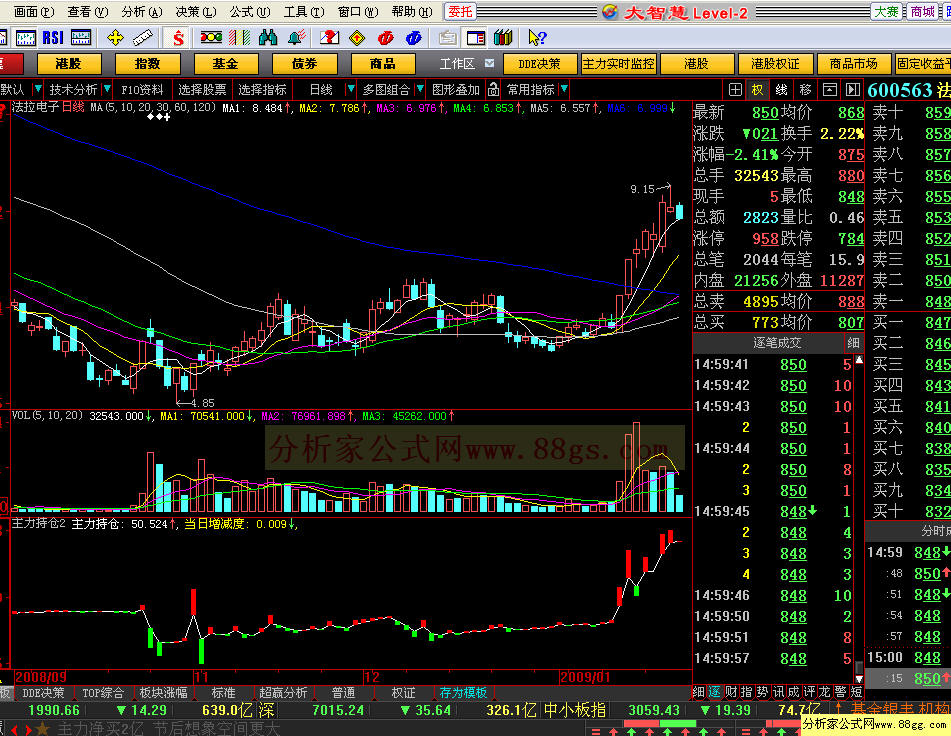This screenshot has width=951, height=736.
Task: Open the alarm bell alert icon
Action: pos(297,38)
